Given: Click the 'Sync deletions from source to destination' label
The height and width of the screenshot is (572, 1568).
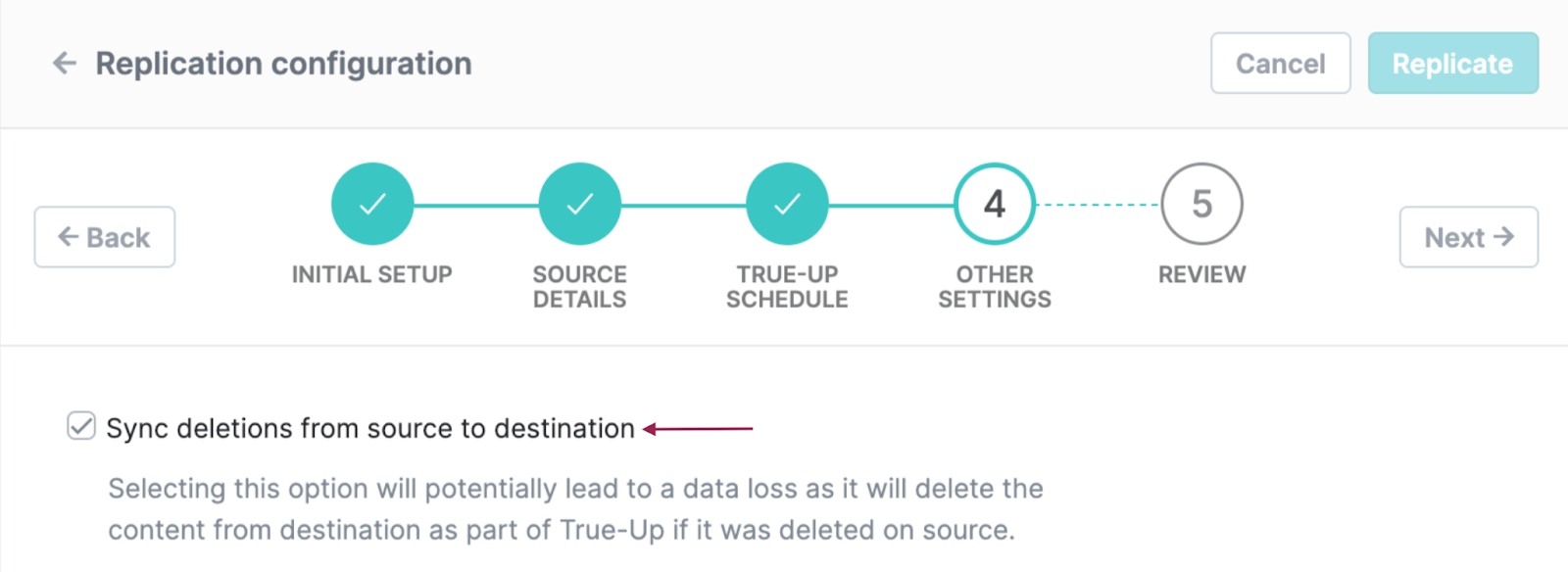Looking at the screenshot, I should point(370,428).
